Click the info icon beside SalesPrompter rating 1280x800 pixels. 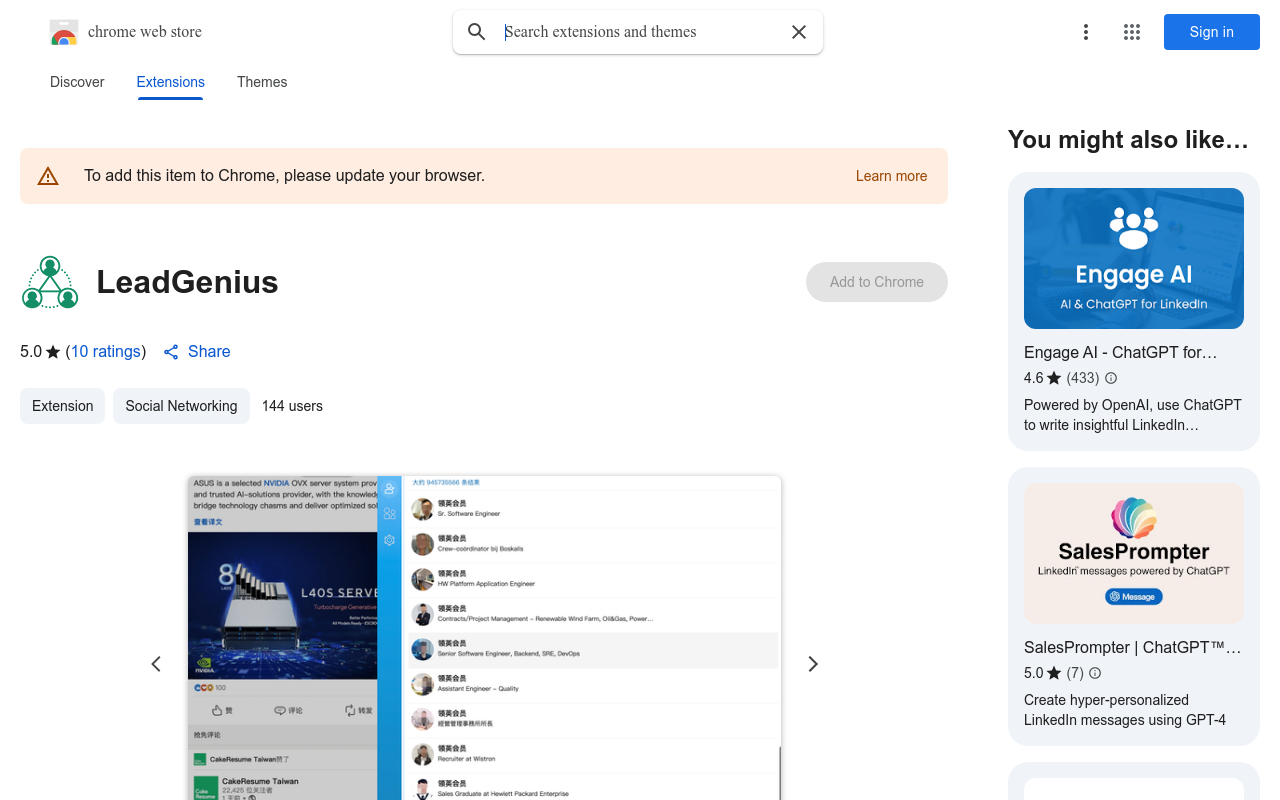[x=1095, y=673]
